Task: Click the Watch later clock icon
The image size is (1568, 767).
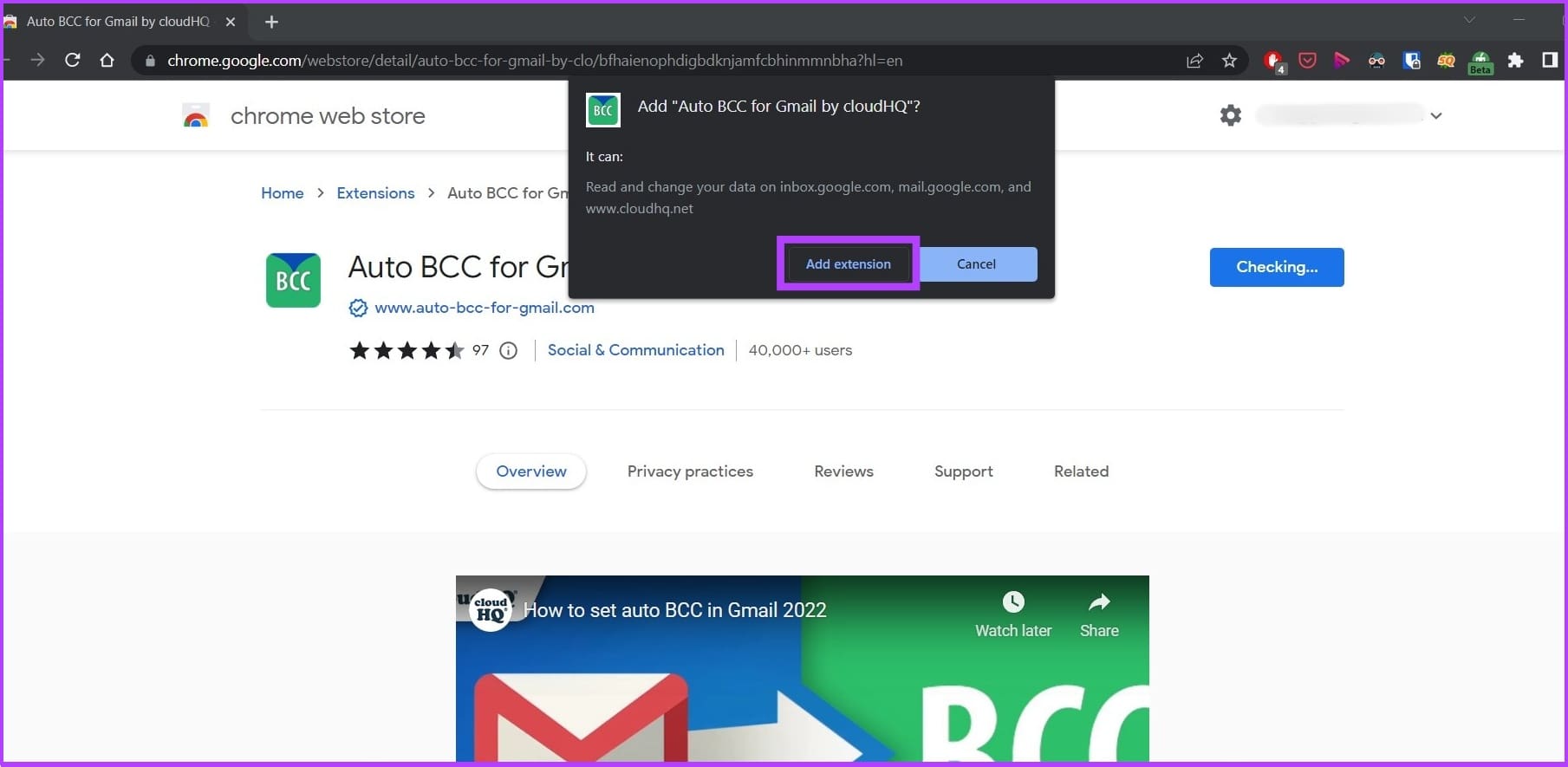Action: click(x=1013, y=601)
